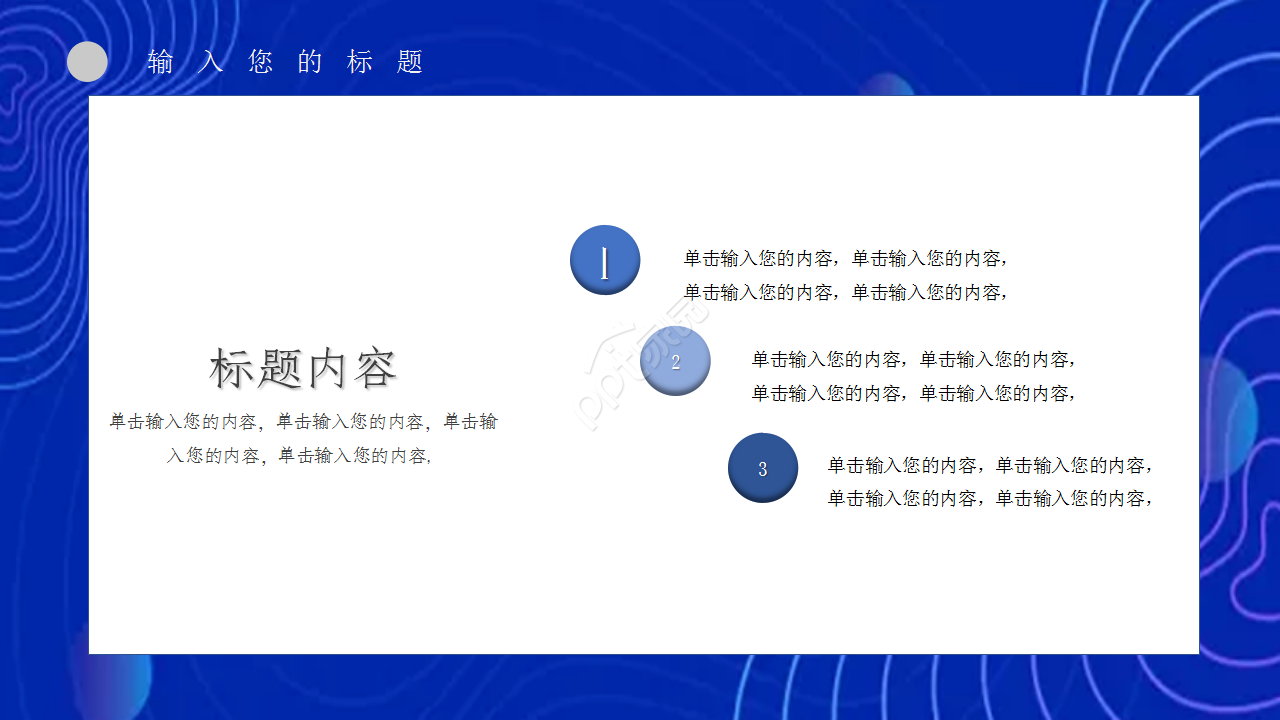
Task: Select the light blue circle "2" badge
Action: tap(676, 360)
